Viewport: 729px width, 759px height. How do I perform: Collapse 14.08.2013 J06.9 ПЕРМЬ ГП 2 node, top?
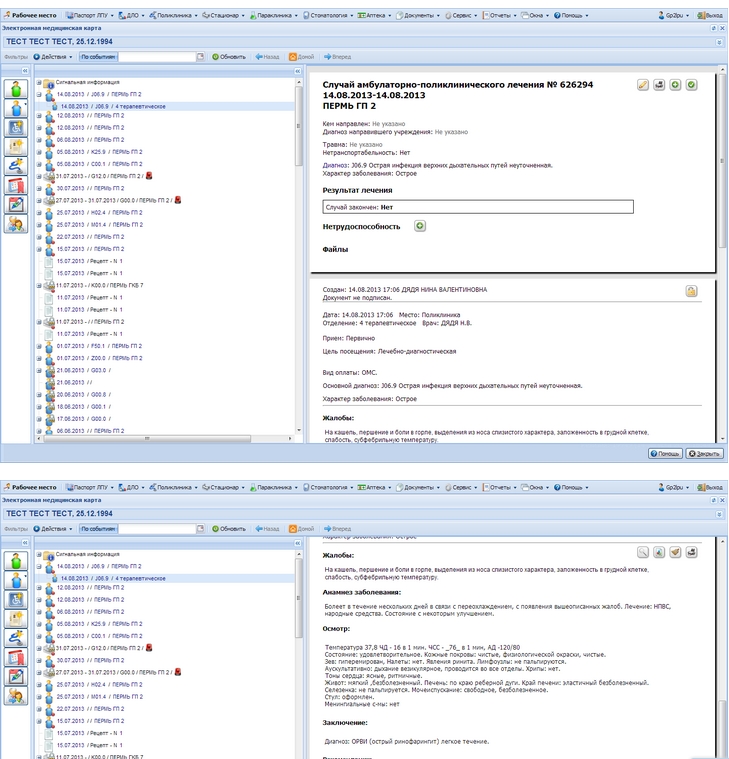click(39, 94)
